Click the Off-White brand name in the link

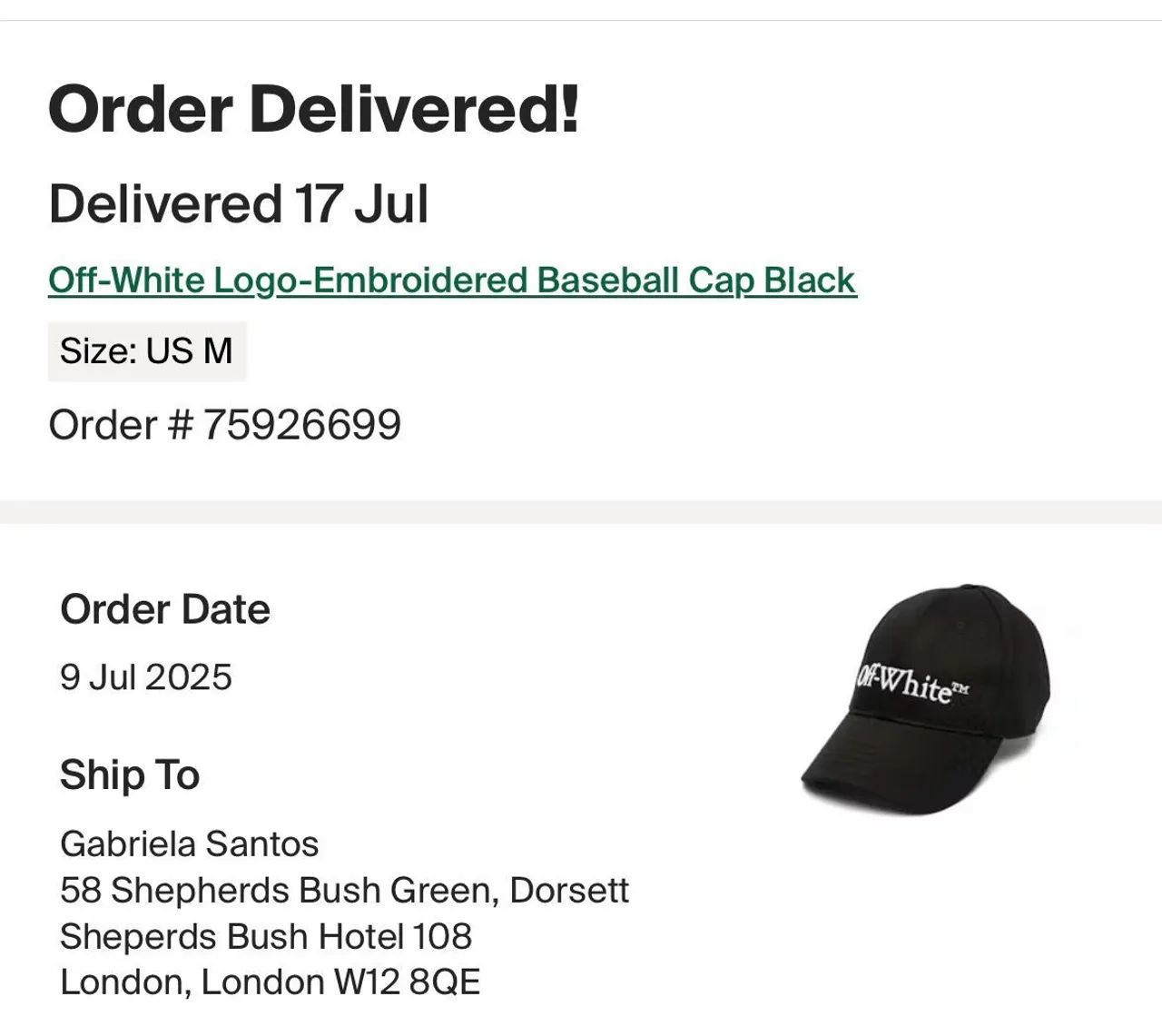point(127,280)
